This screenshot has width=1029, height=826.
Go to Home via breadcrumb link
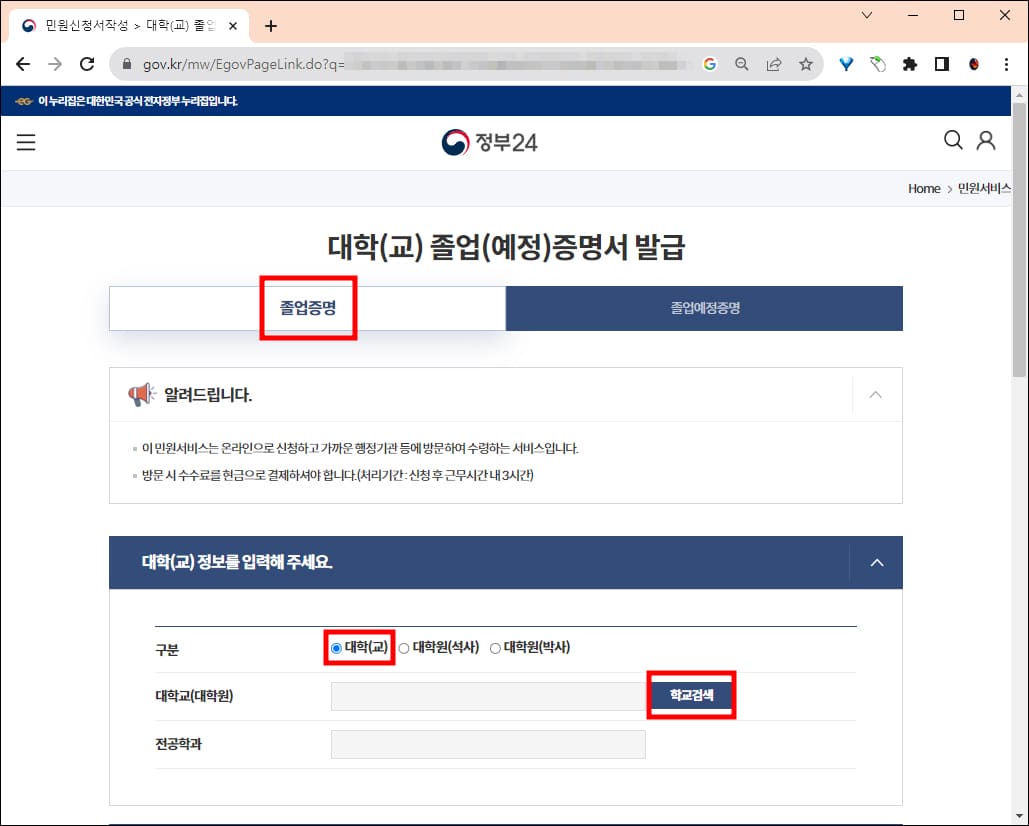coord(923,188)
